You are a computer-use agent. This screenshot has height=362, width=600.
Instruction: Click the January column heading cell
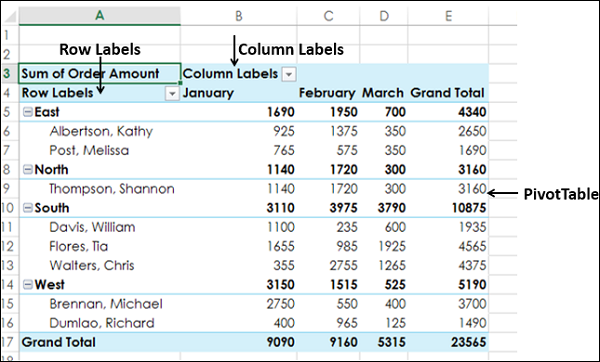click(239, 93)
